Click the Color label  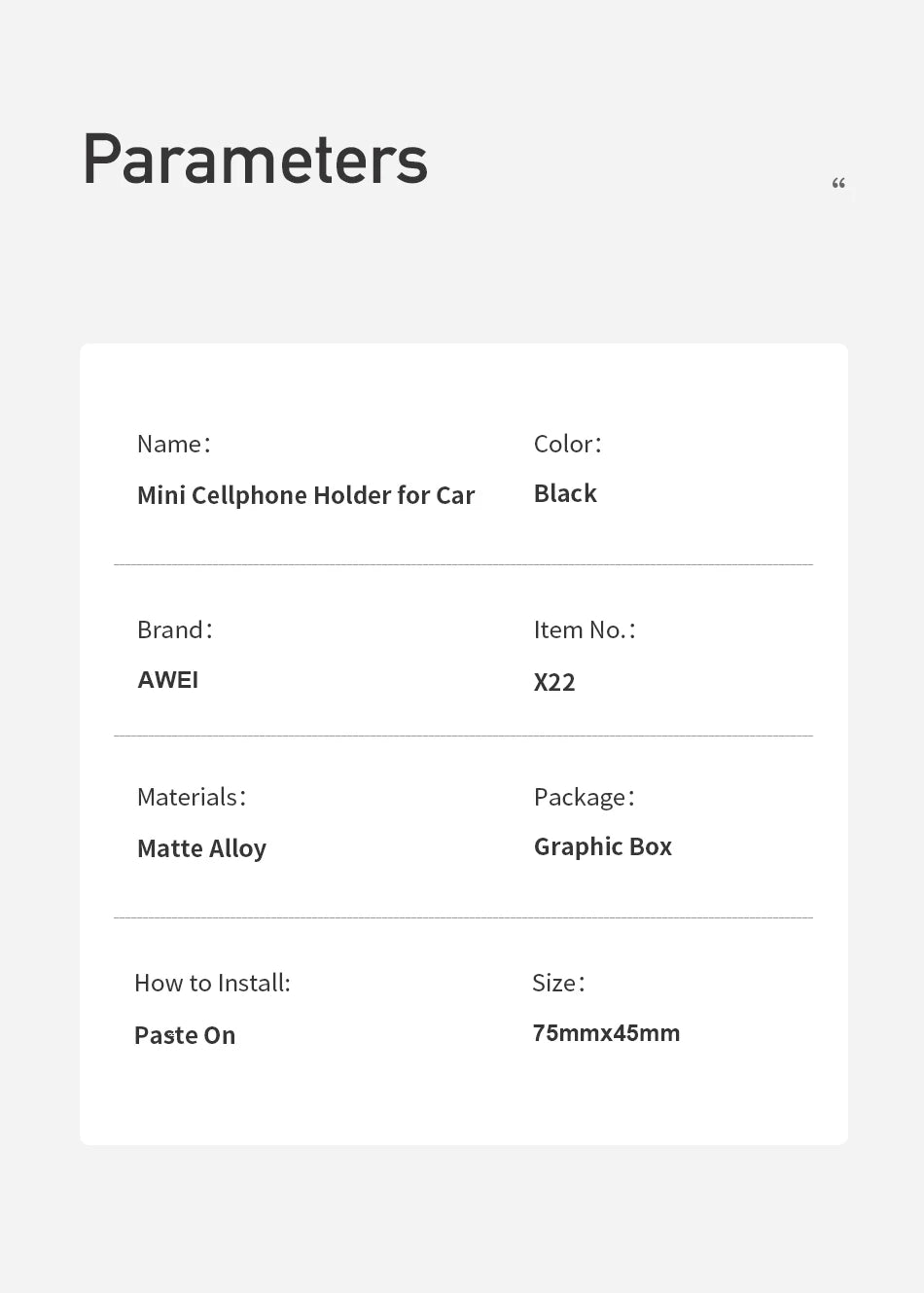[x=567, y=445]
